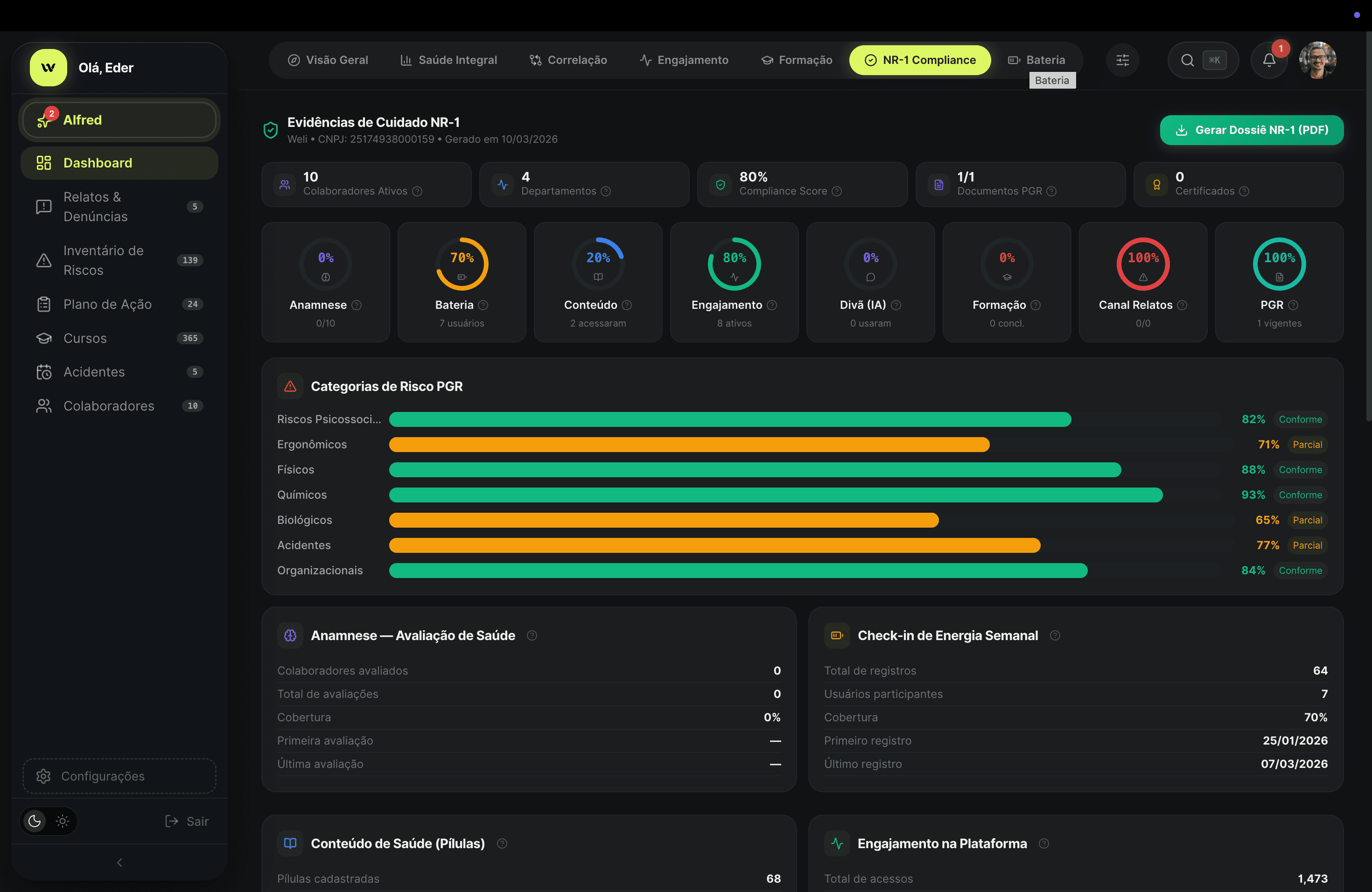Click the Último registro date 07/03/2026
This screenshot has width=1372, height=892.
click(x=1294, y=764)
